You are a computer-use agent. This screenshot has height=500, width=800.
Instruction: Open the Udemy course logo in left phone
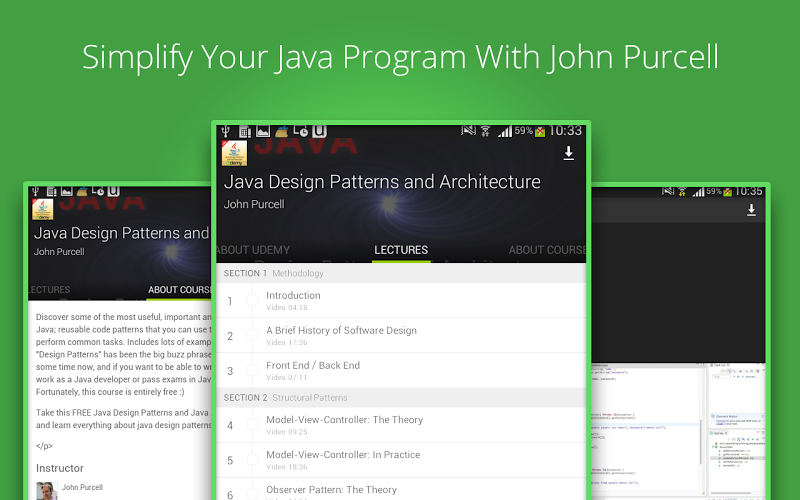[43, 210]
